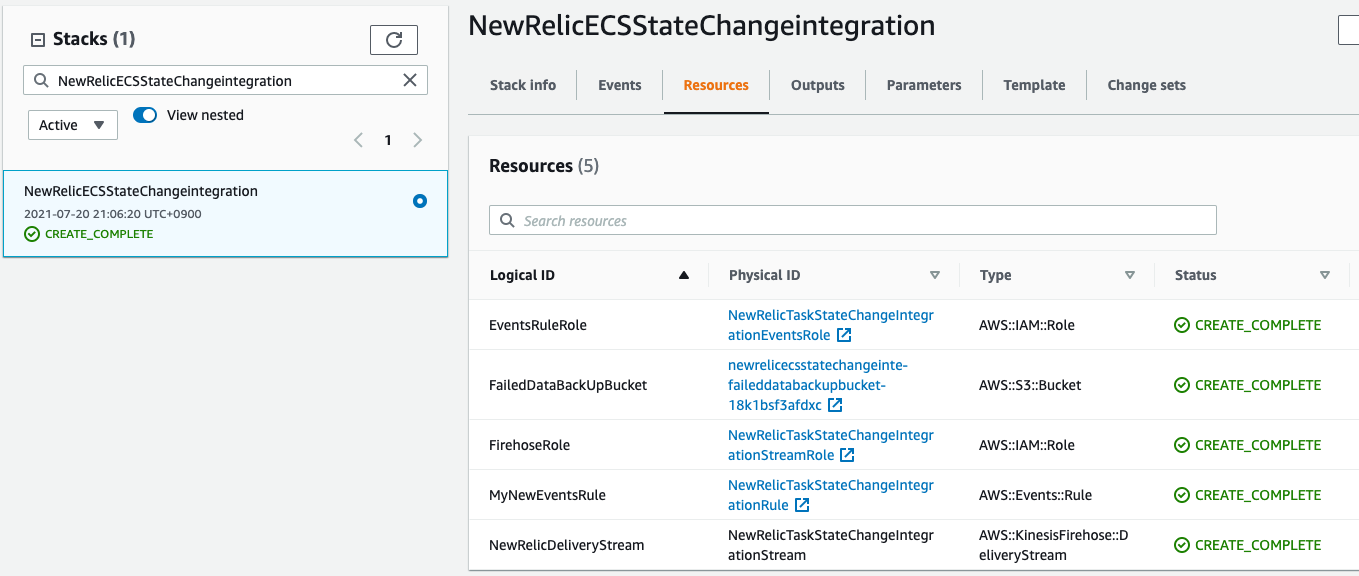1359x576 pixels.
Task: Sort by Physical ID column arrow
Action: pyautogui.click(x=935, y=275)
